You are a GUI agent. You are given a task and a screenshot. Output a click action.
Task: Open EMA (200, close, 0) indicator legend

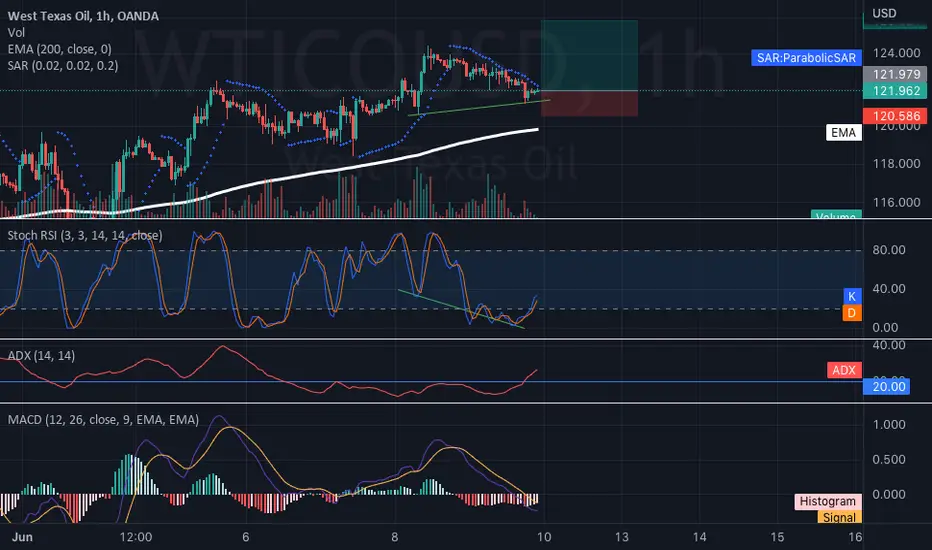59,49
